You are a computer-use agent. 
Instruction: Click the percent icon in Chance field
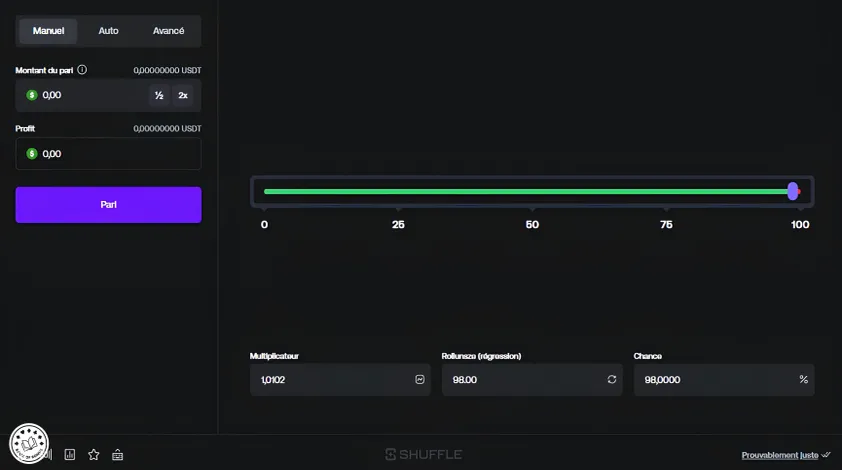pos(803,379)
